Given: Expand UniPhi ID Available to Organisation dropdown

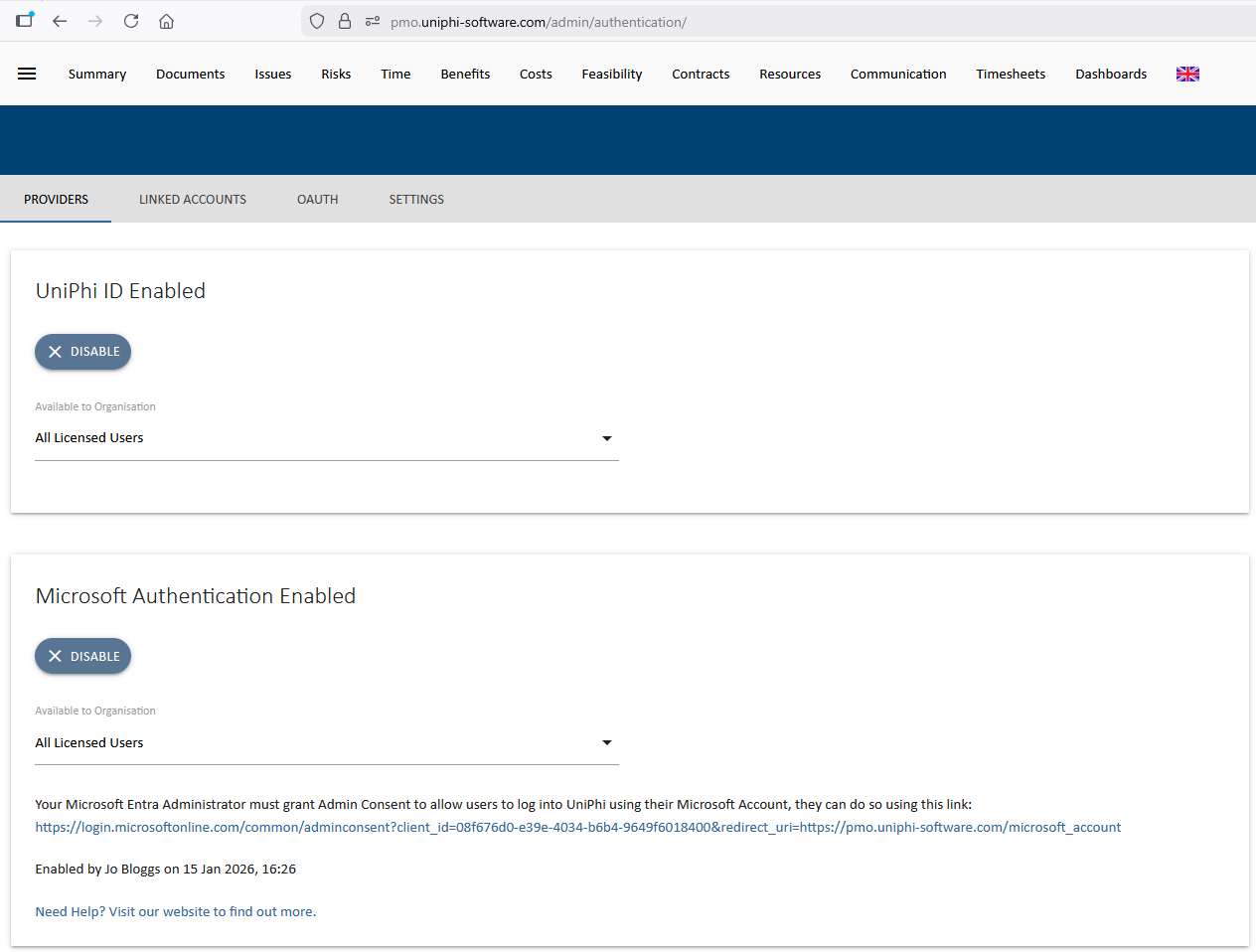Looking at the screenshot, I should coord(327,438).
